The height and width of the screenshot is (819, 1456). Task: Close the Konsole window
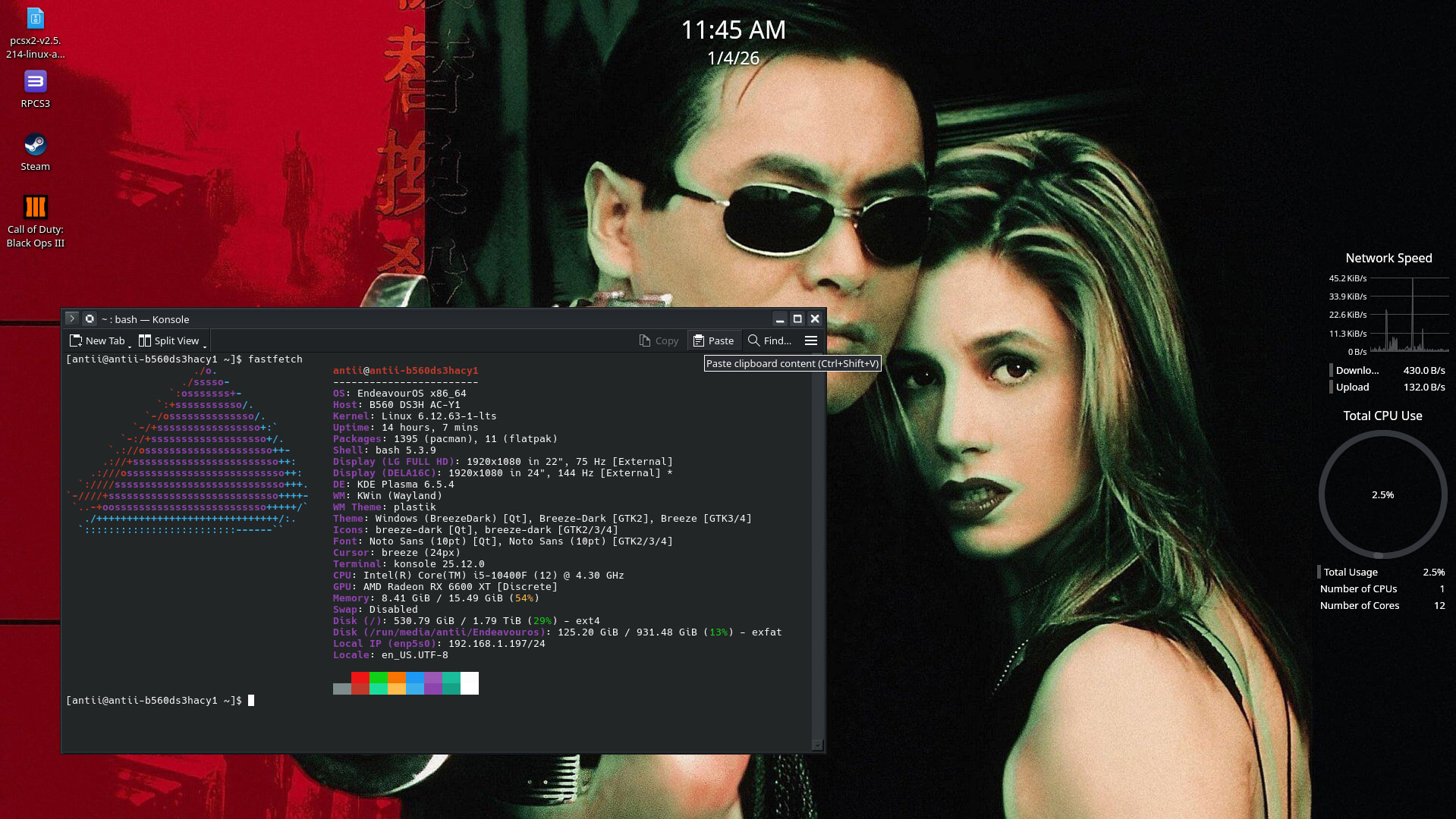[815, 318]
